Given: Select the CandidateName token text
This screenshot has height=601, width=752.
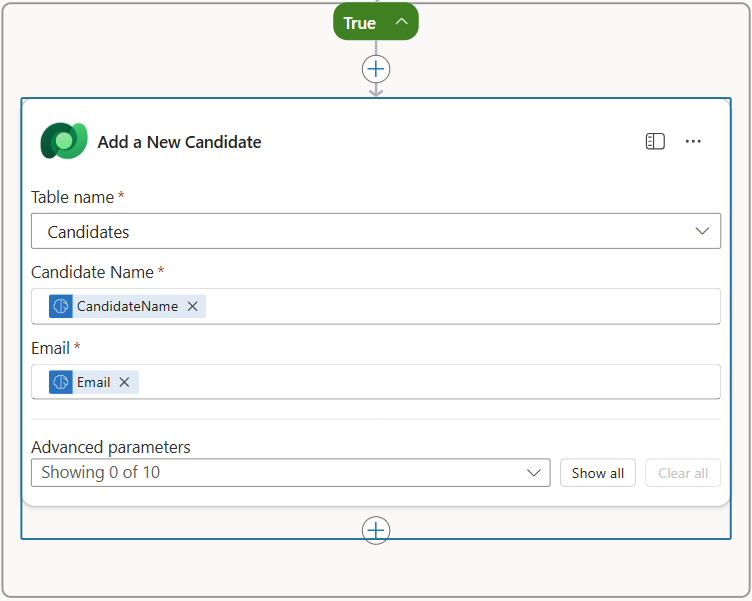Looking at the screenshot, I should [127, 306].
